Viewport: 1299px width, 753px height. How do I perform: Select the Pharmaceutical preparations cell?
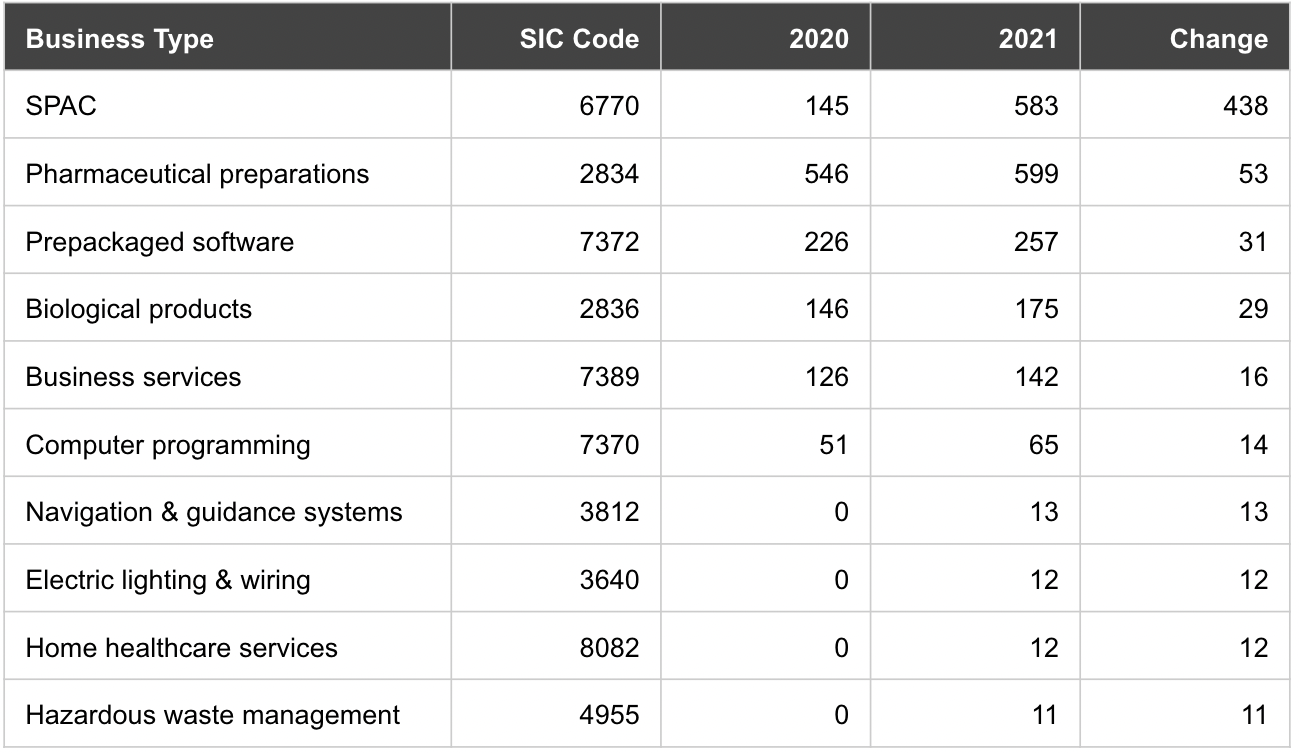point(197,174)
